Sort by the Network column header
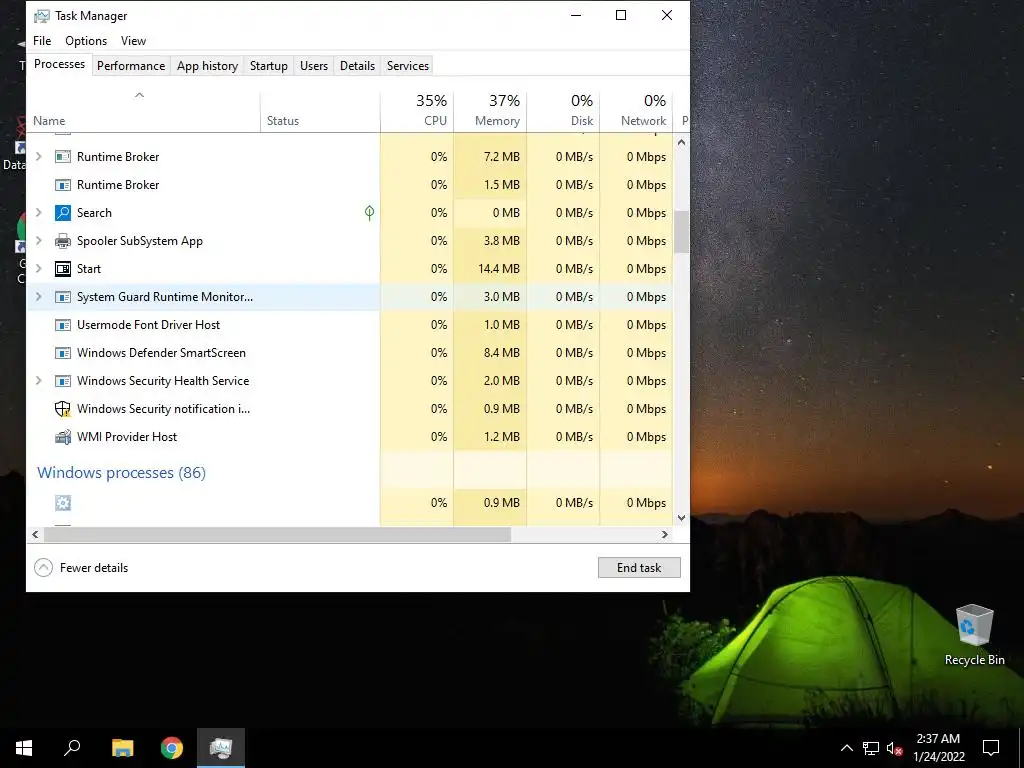 tap(636, 111)
